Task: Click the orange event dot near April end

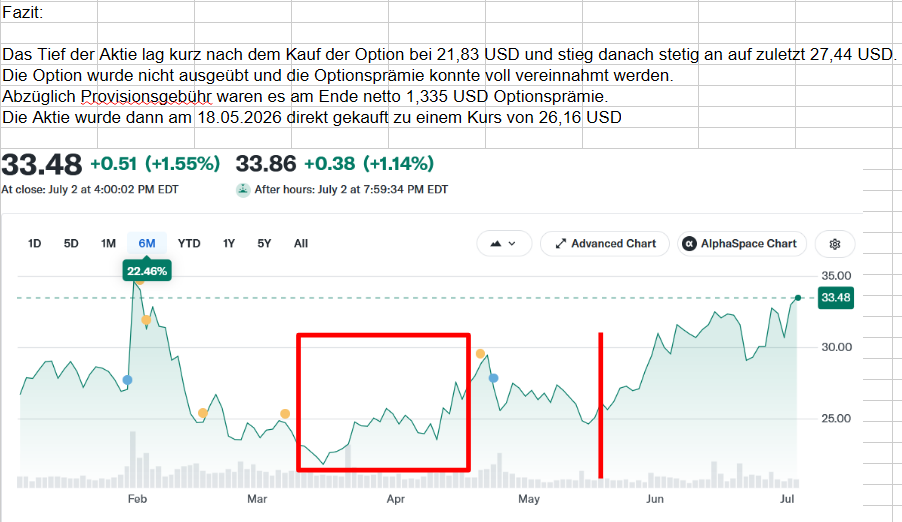Action: (480, 353)
